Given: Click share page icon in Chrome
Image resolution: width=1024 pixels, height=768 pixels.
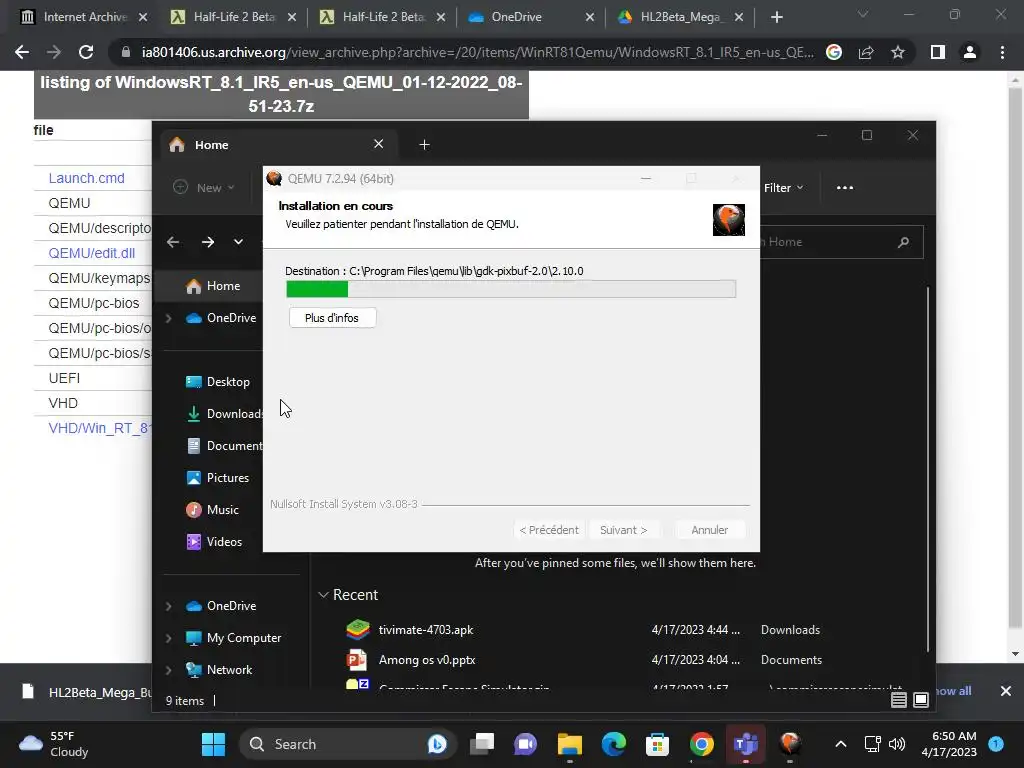Looking at the screenshot, I should (x=866, y=52).
